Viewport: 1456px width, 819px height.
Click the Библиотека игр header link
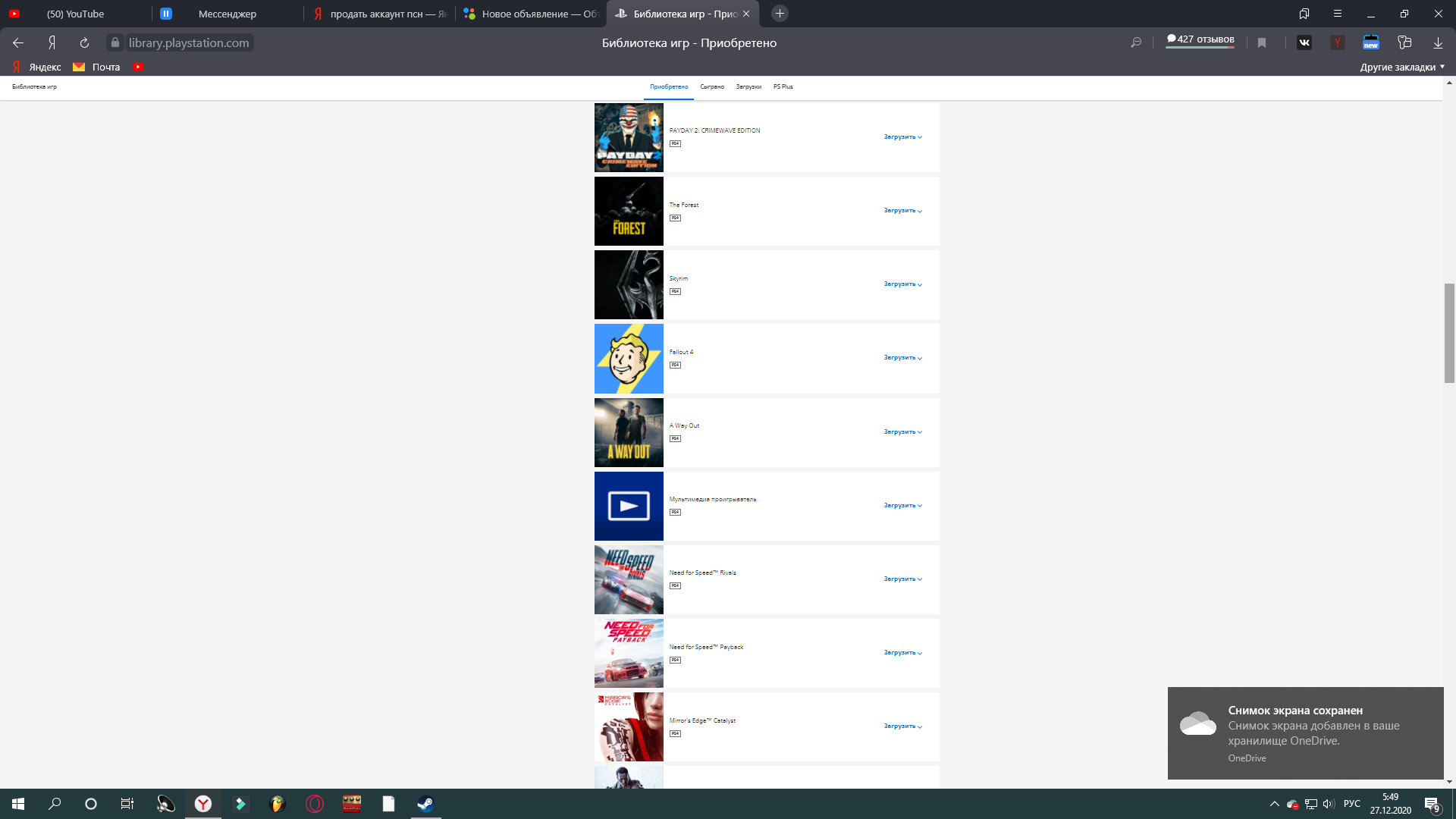coord(34,87)
